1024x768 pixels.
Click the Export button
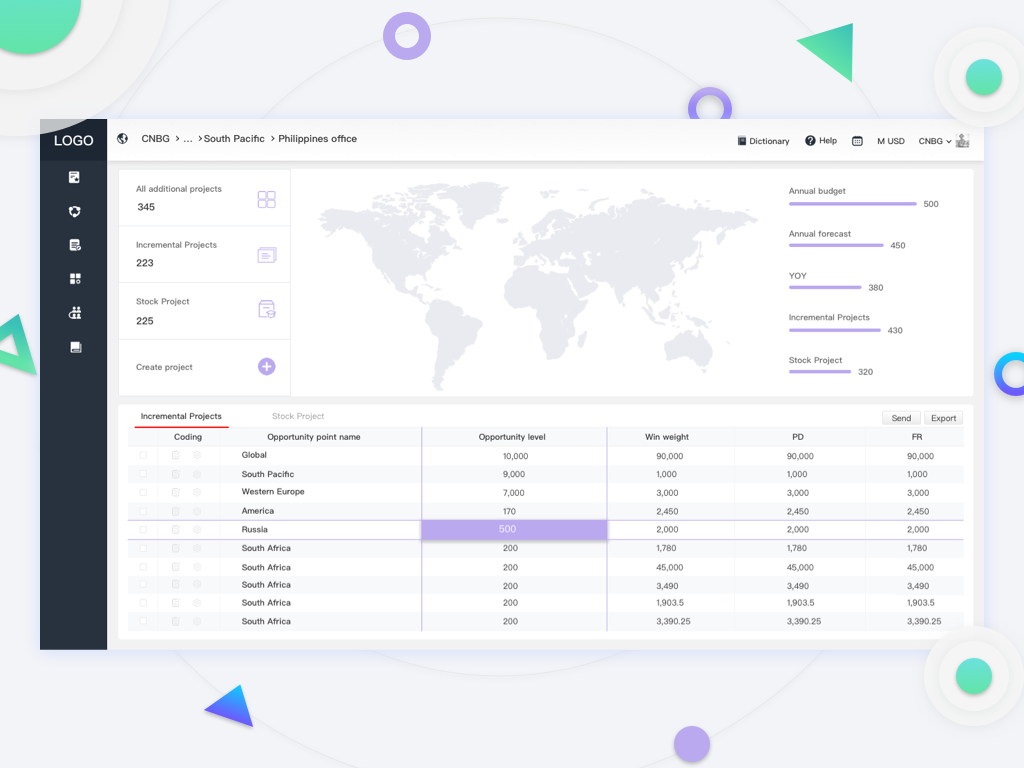943,418
